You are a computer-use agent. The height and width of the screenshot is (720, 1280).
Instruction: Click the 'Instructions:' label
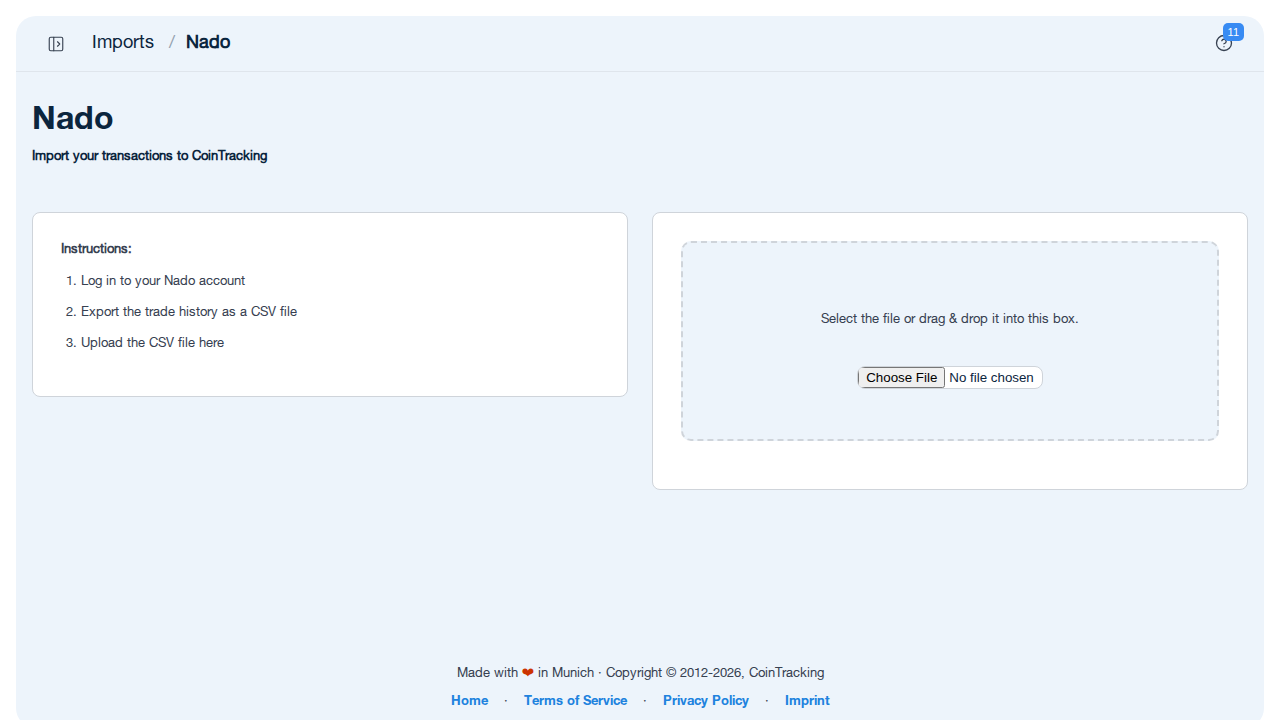click(x=96, y=248)
